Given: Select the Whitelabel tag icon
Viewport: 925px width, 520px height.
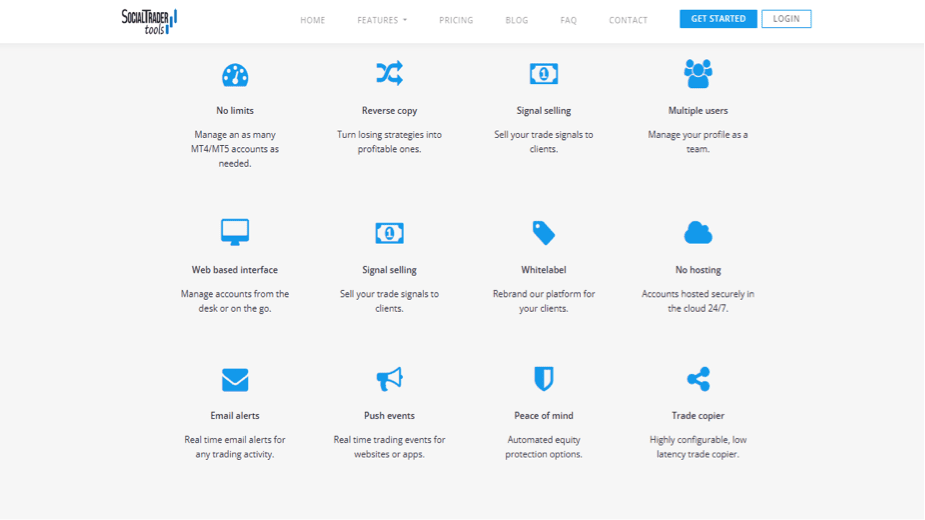Looking at the screenshot, I should tap(544, 233).
